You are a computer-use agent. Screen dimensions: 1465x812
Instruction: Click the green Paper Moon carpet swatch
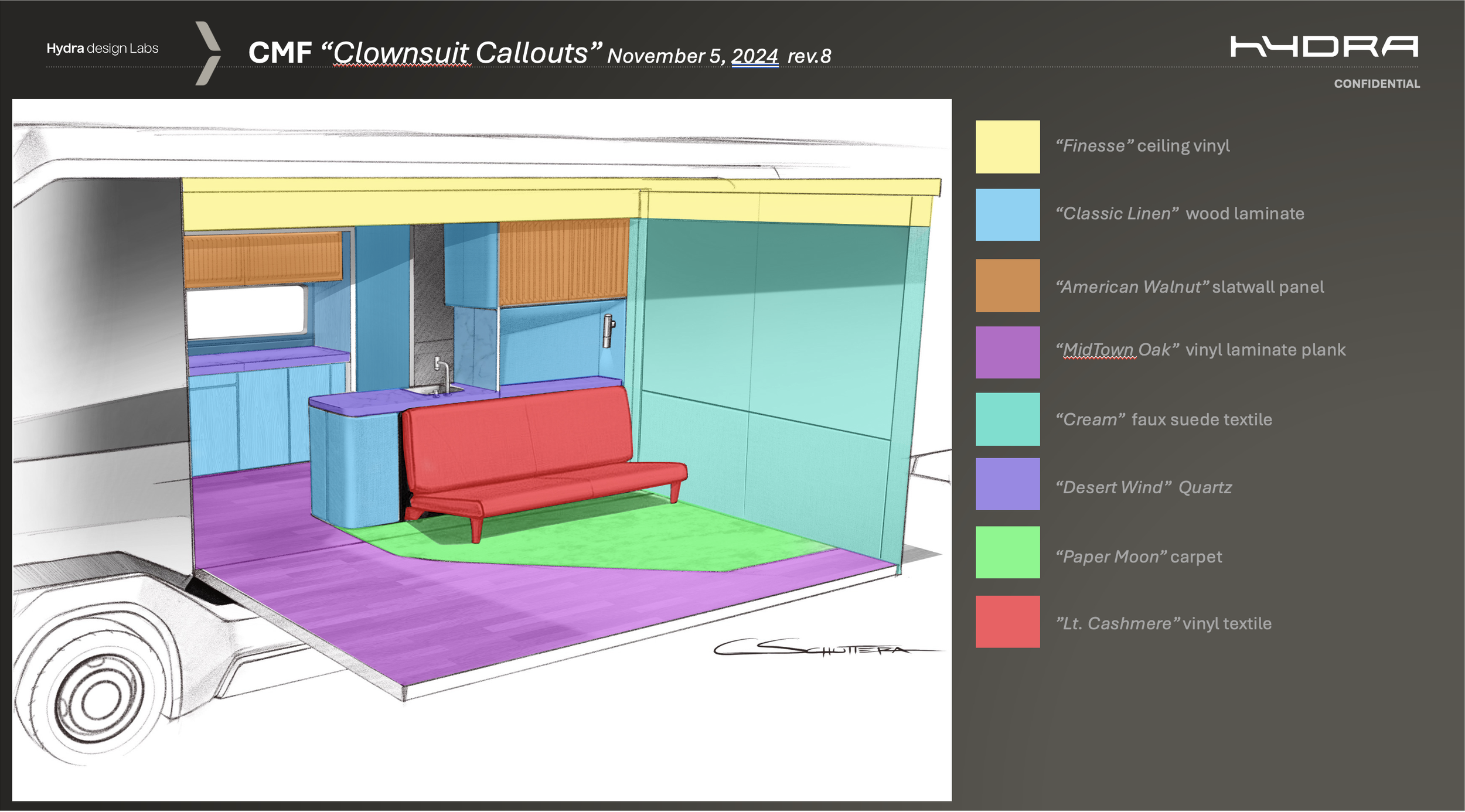click(x=1007, y=553)
